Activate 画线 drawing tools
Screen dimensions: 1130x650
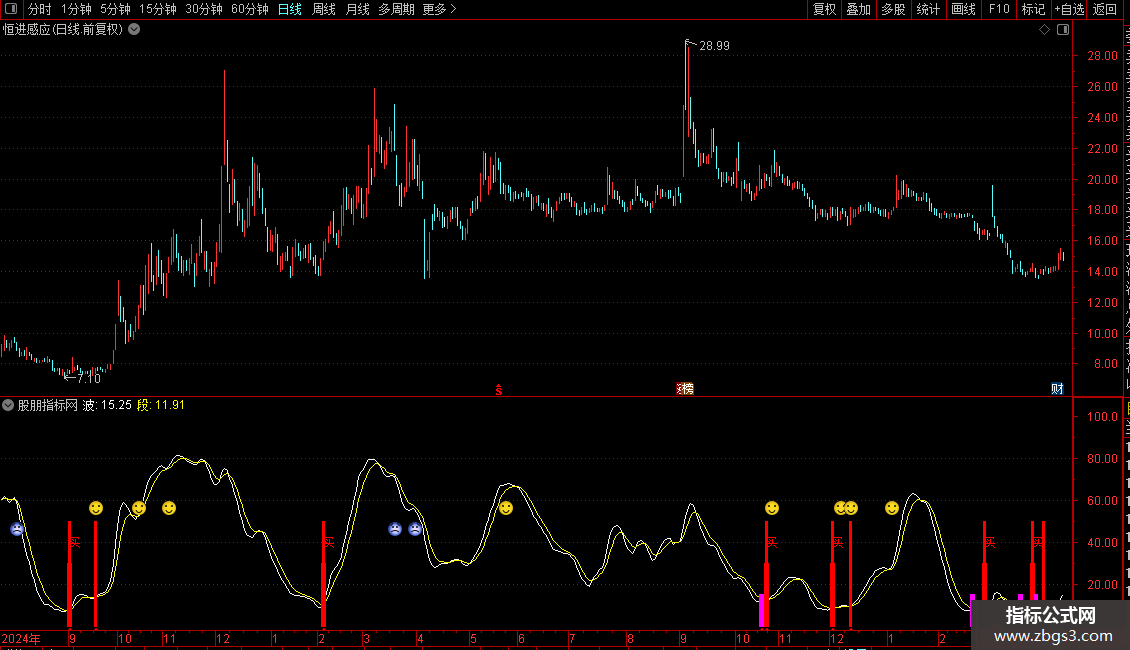point(964,9)
